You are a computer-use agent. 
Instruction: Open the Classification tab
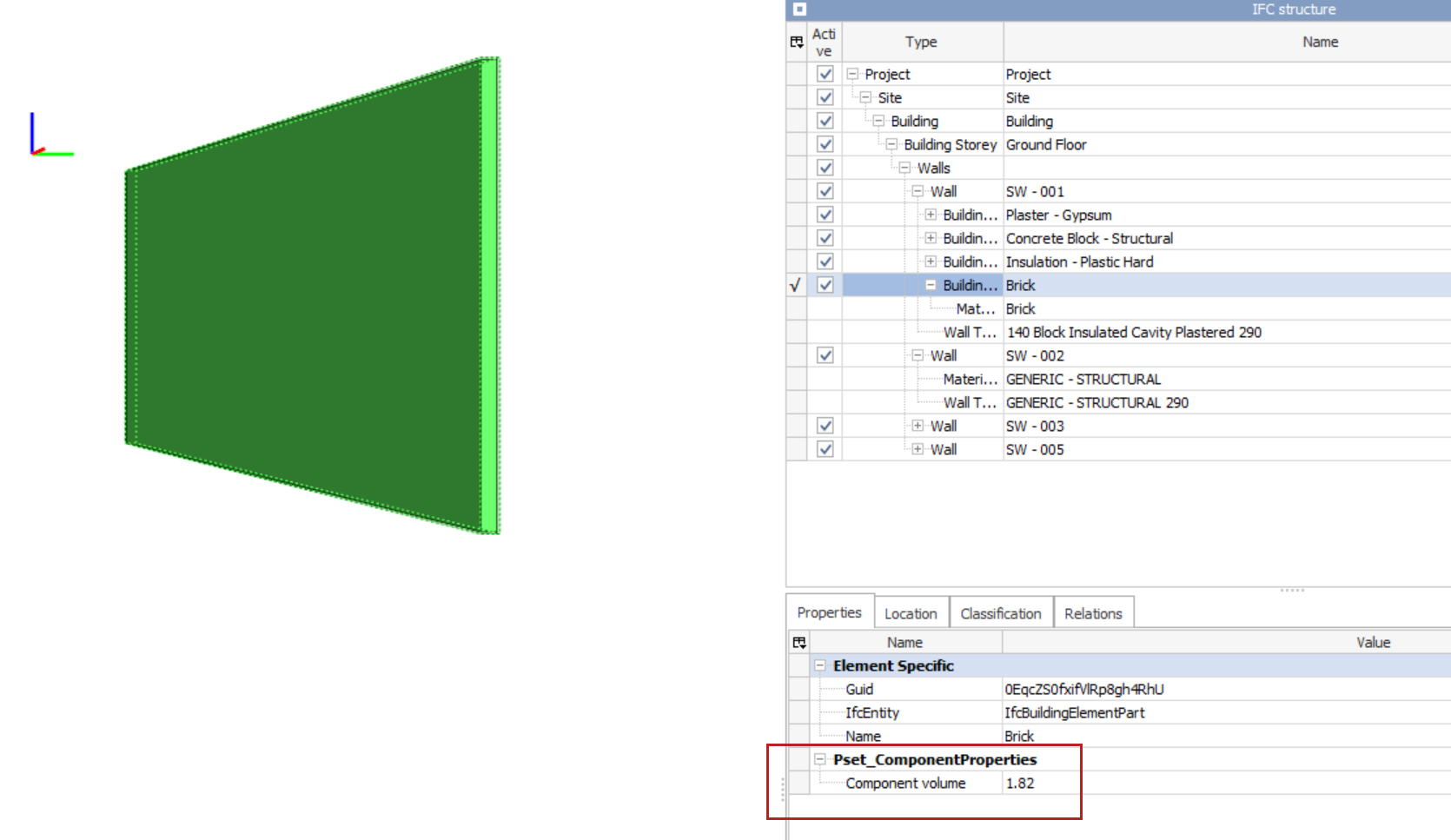point(1001,613)
